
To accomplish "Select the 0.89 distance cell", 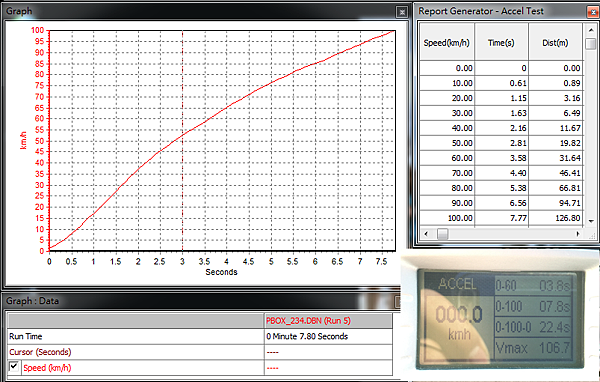I will point(556,83).
